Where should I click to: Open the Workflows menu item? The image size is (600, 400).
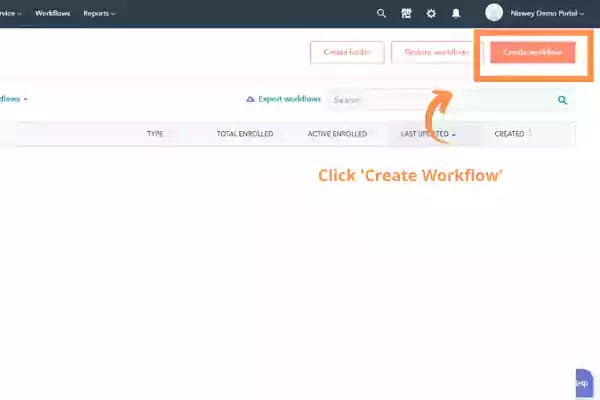tap(52, 13)
